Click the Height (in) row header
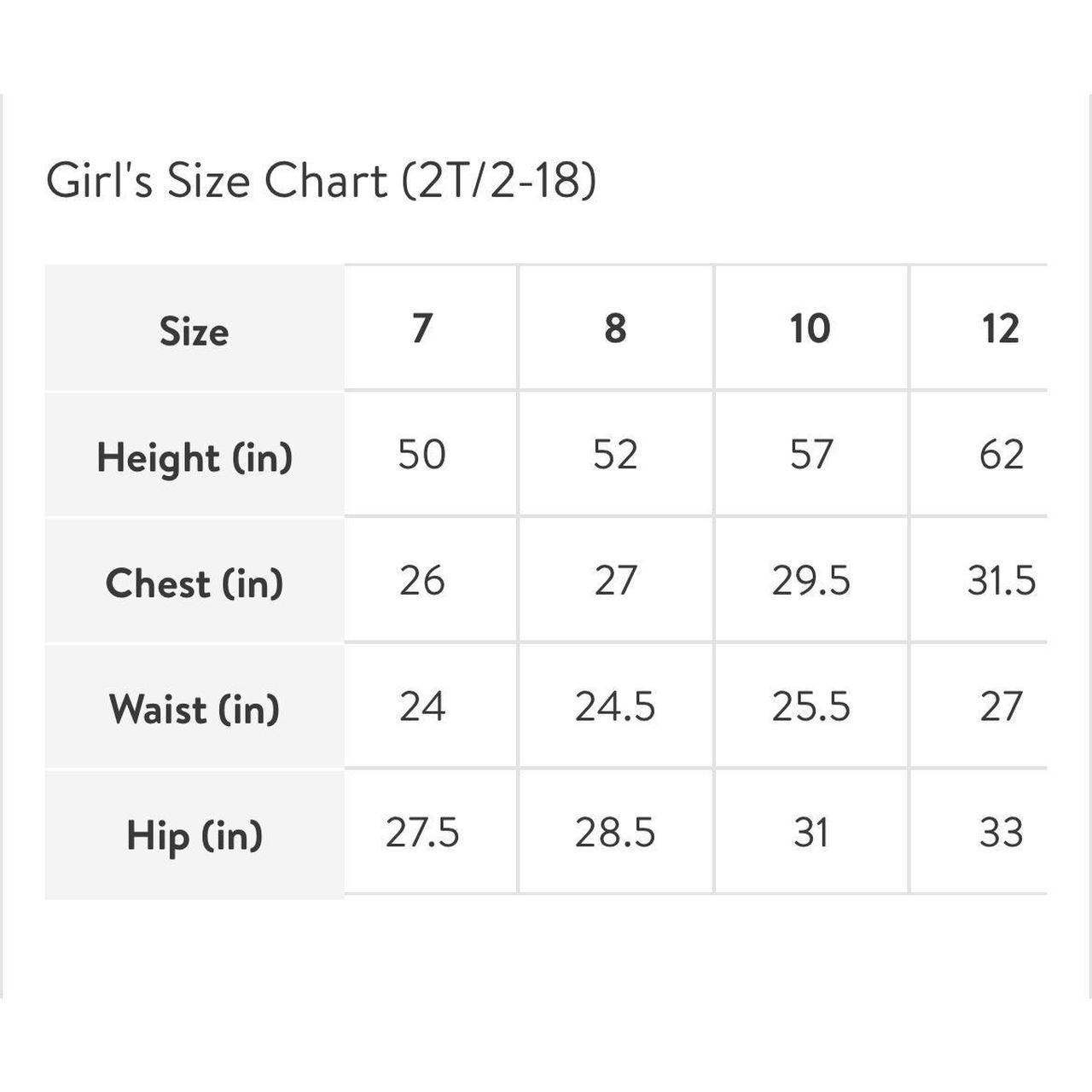 [195, 456]
